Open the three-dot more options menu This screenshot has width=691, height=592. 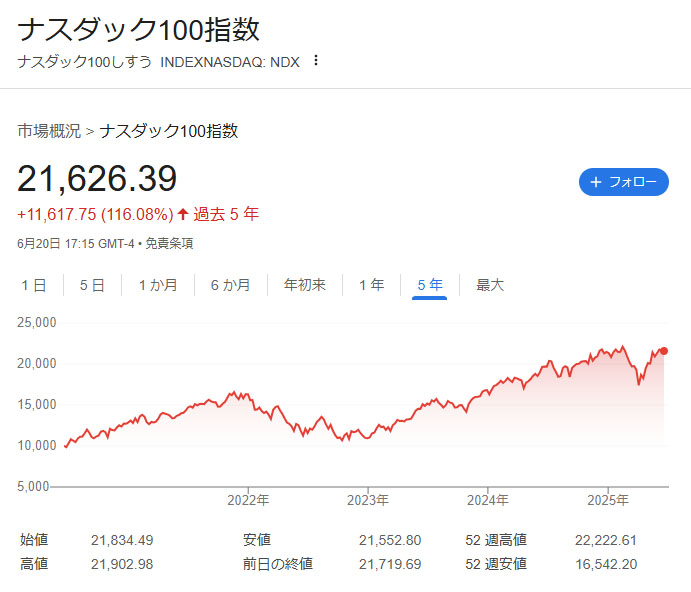[x=316, y=60]
